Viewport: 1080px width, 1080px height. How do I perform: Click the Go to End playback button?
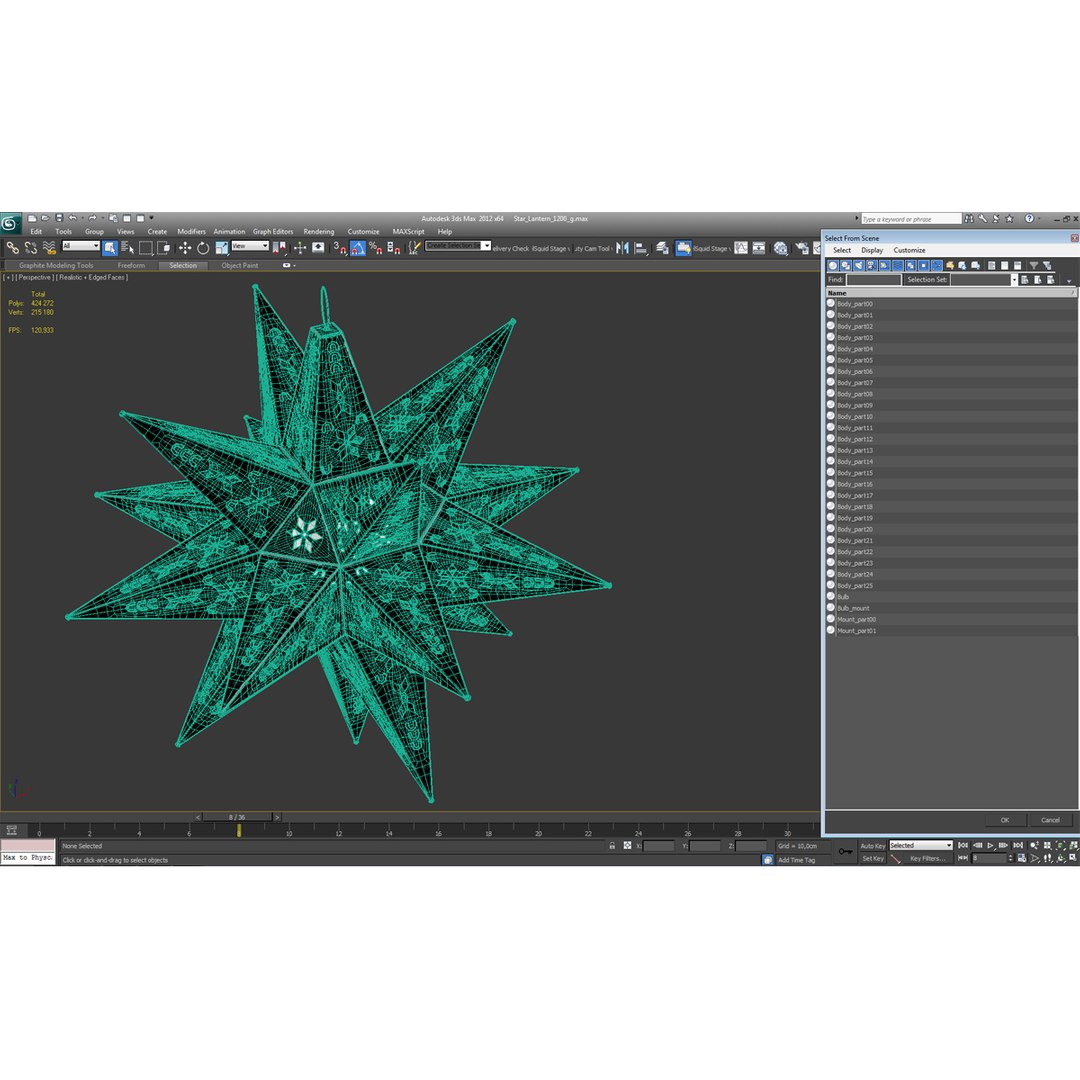[1018, 845]
